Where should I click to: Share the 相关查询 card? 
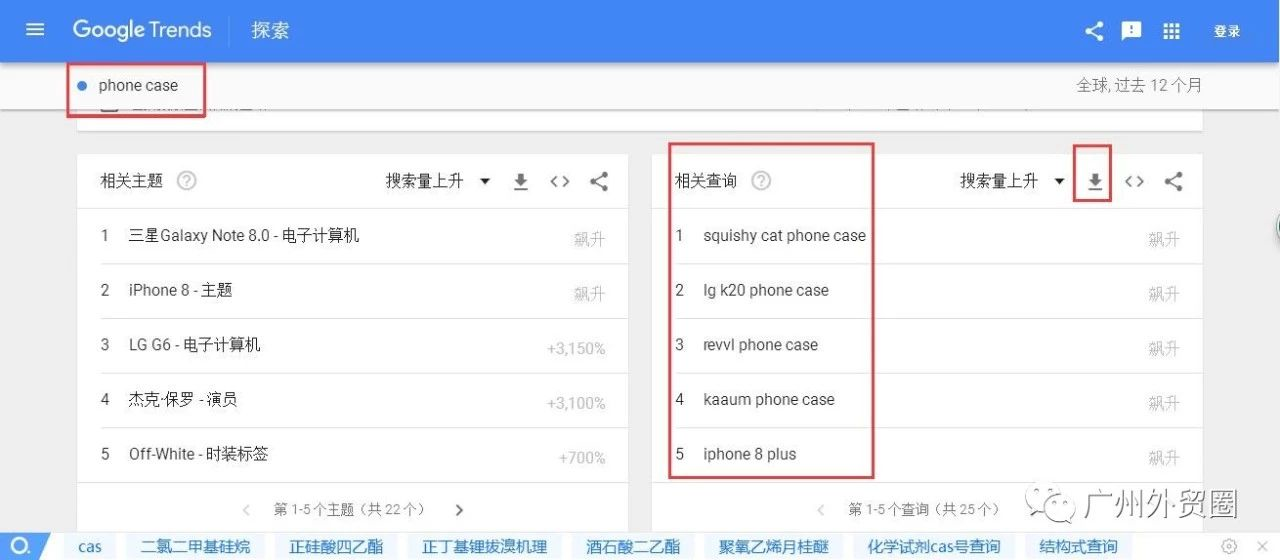pos(1174,182)
